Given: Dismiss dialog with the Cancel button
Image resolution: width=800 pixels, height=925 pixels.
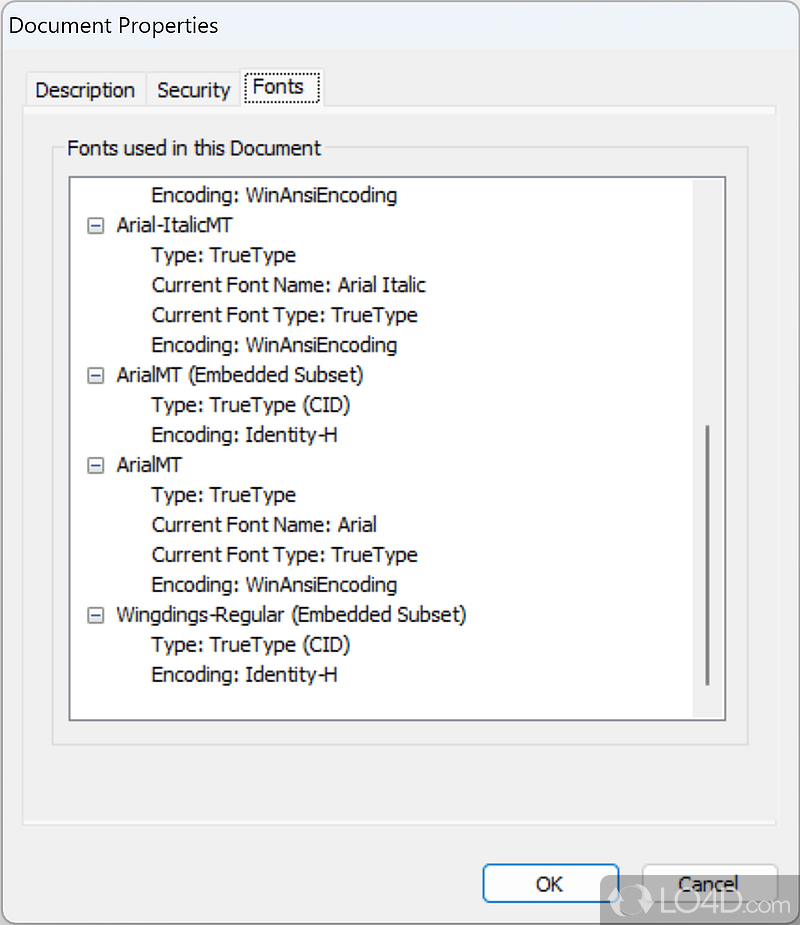Looking at the screenshot, I should point(709,884).
